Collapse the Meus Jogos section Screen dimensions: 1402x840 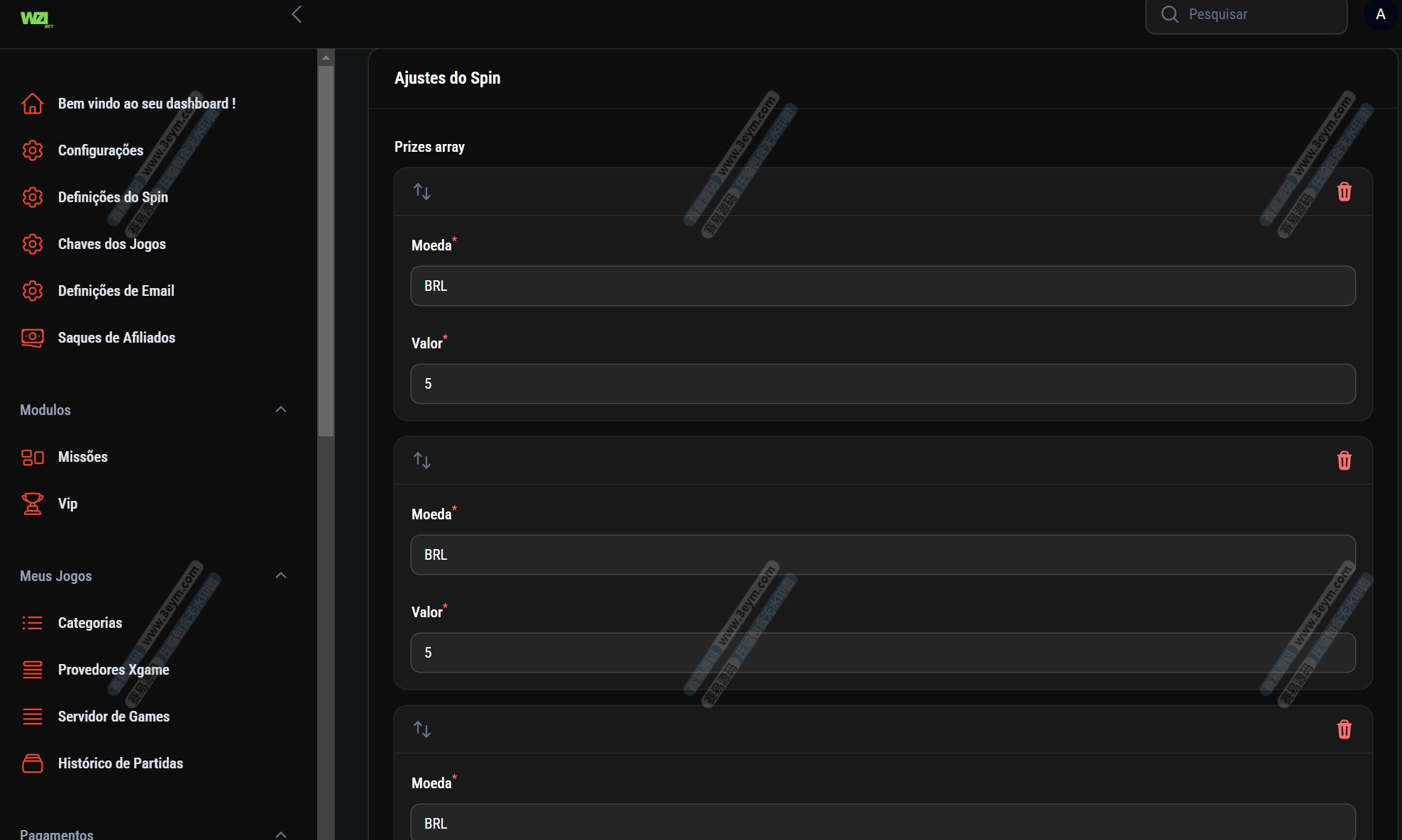(281, 575)
